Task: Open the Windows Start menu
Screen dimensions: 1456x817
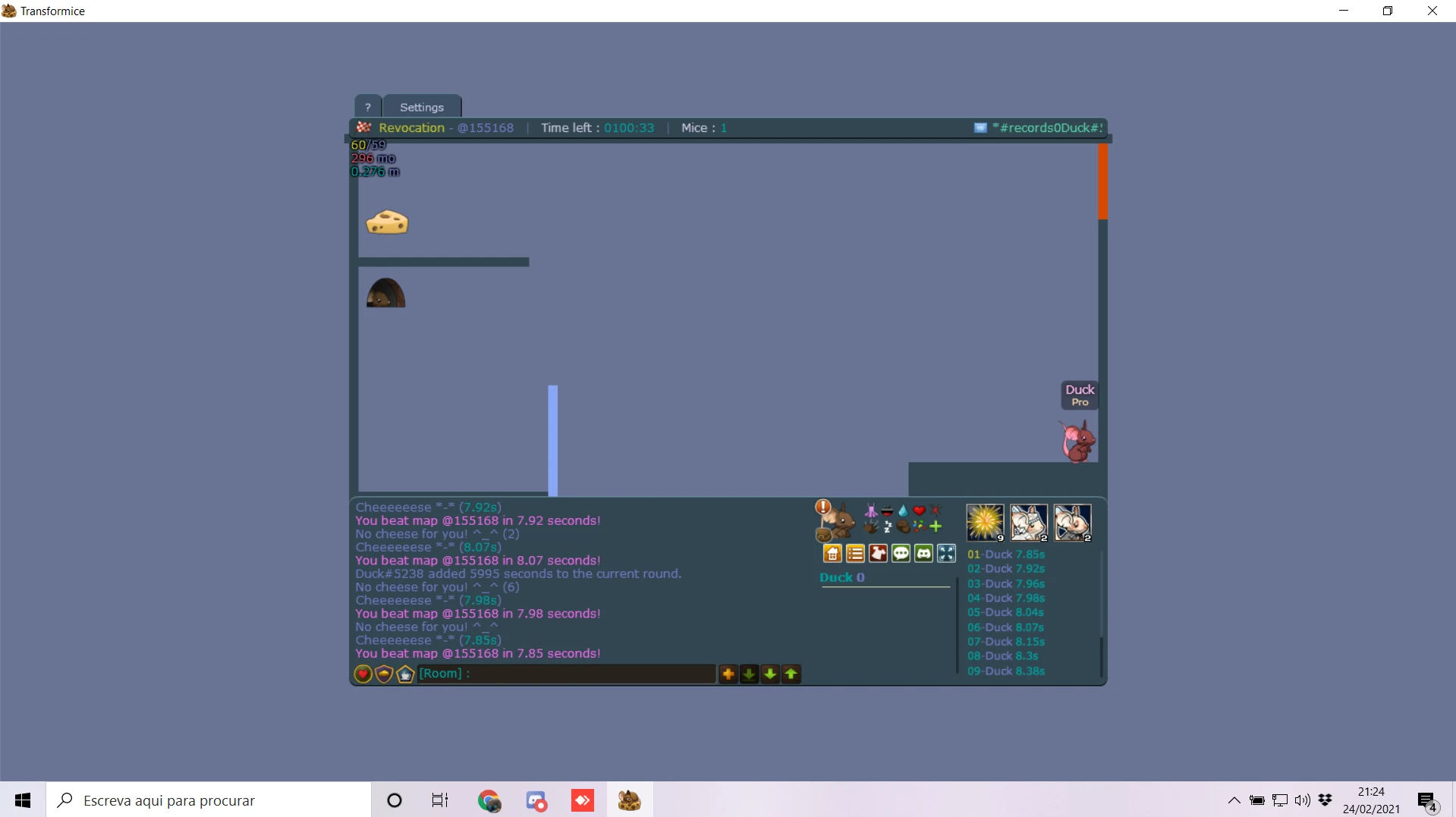Action: 23,800
